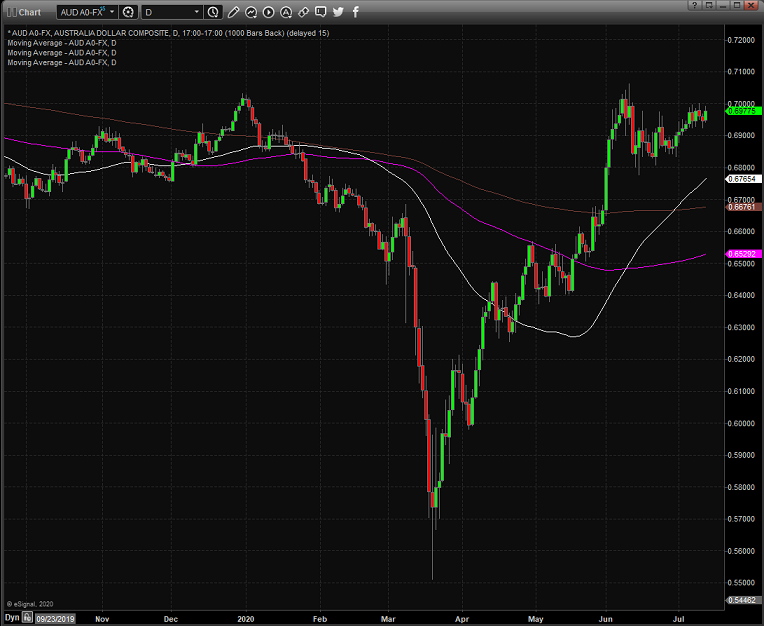
Task: Open the symbol settings gear icon
Action: 128,12
